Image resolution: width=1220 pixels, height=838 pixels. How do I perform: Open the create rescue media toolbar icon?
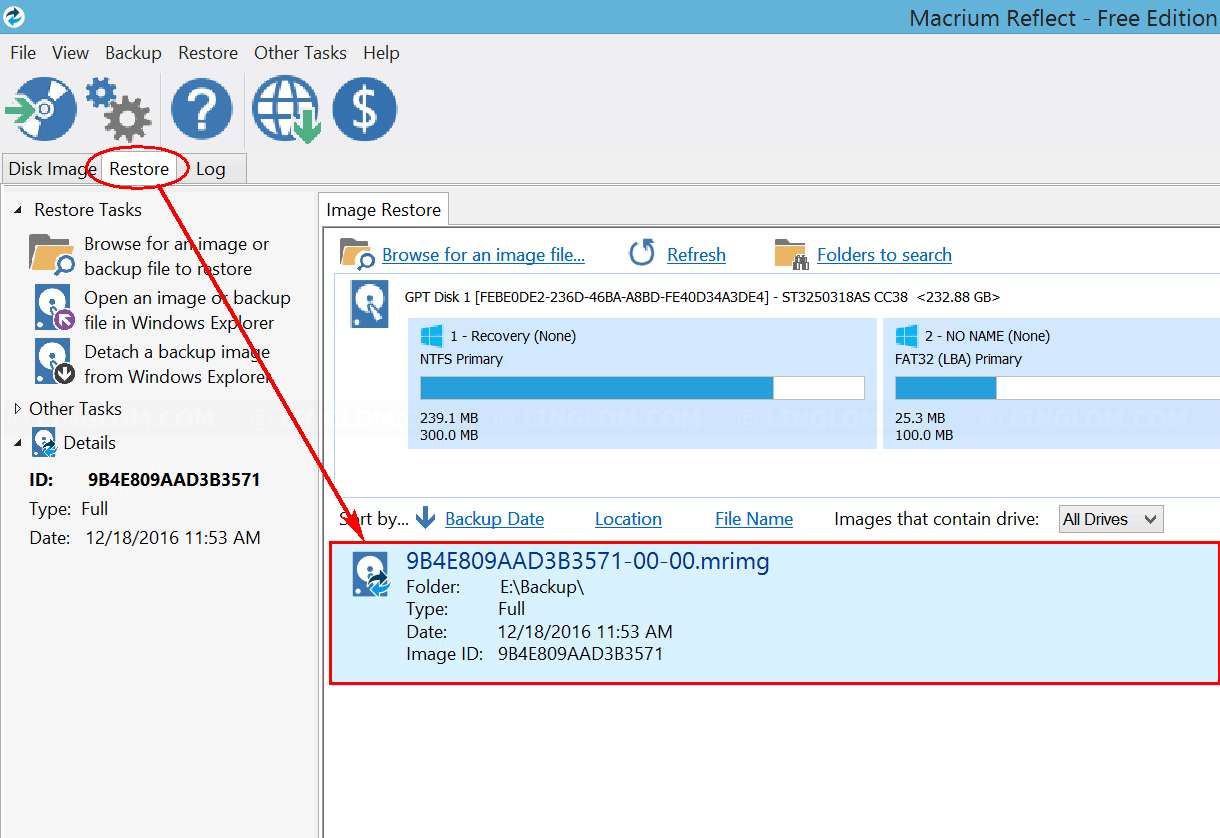41,108
